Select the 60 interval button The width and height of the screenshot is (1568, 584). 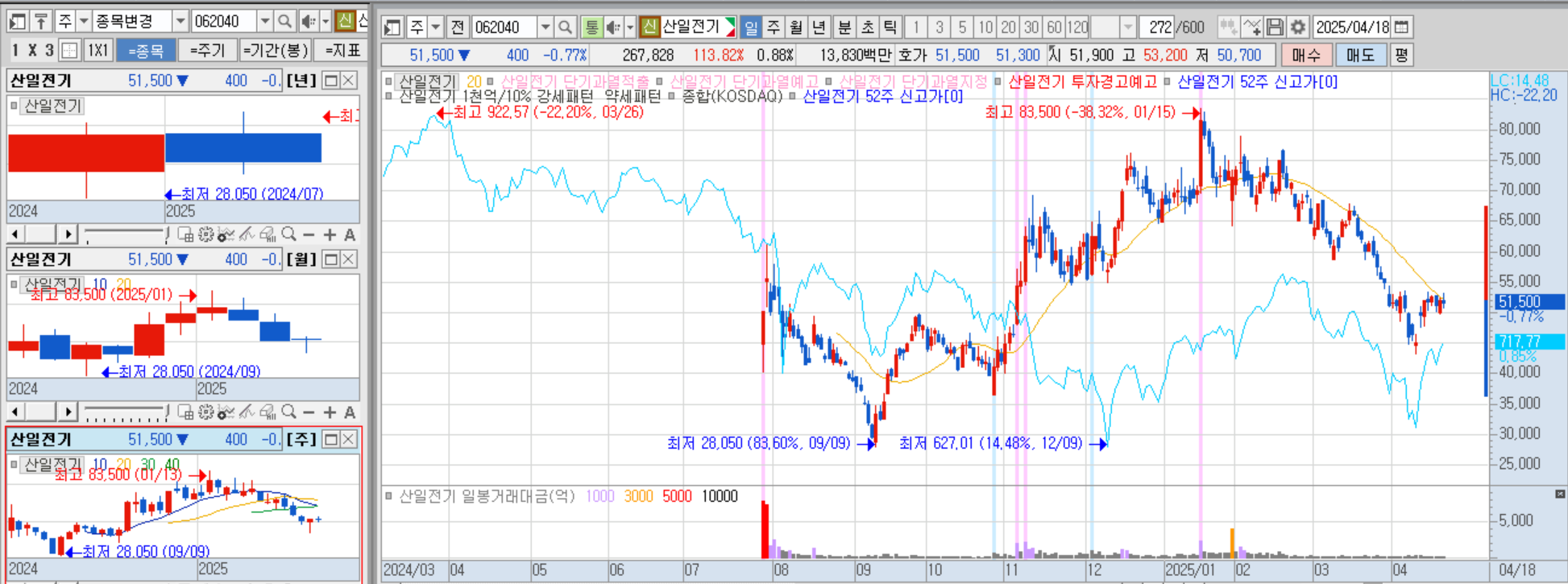(x=1054, y=27)
